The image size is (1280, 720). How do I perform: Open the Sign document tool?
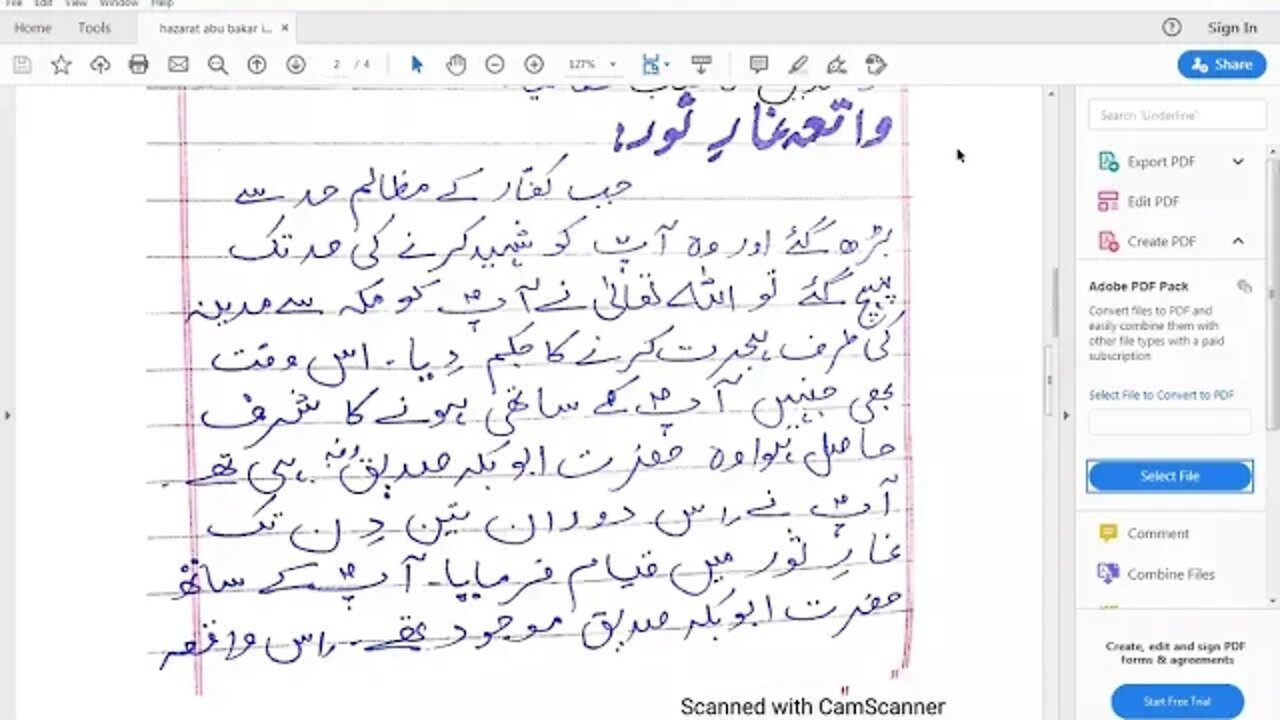pos(837,65)
